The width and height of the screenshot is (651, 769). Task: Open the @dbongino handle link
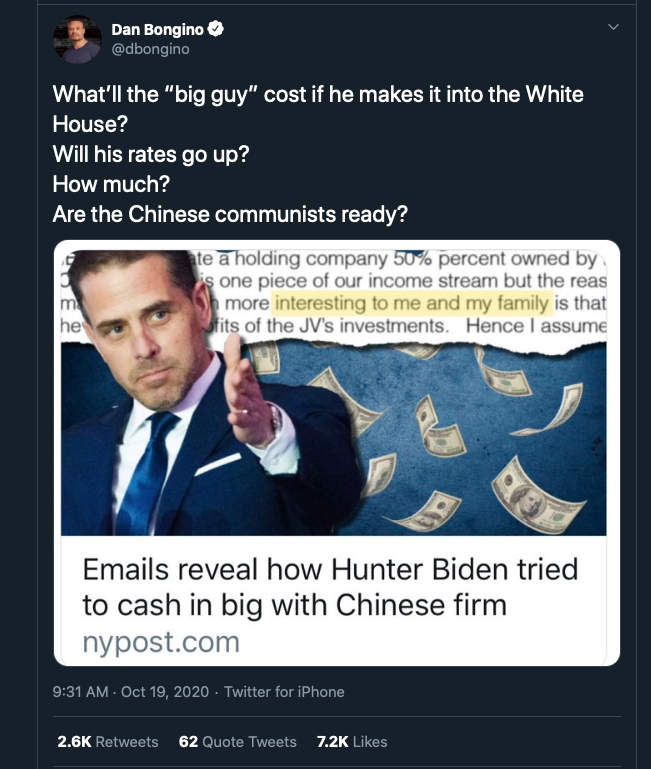click(150, 48)
